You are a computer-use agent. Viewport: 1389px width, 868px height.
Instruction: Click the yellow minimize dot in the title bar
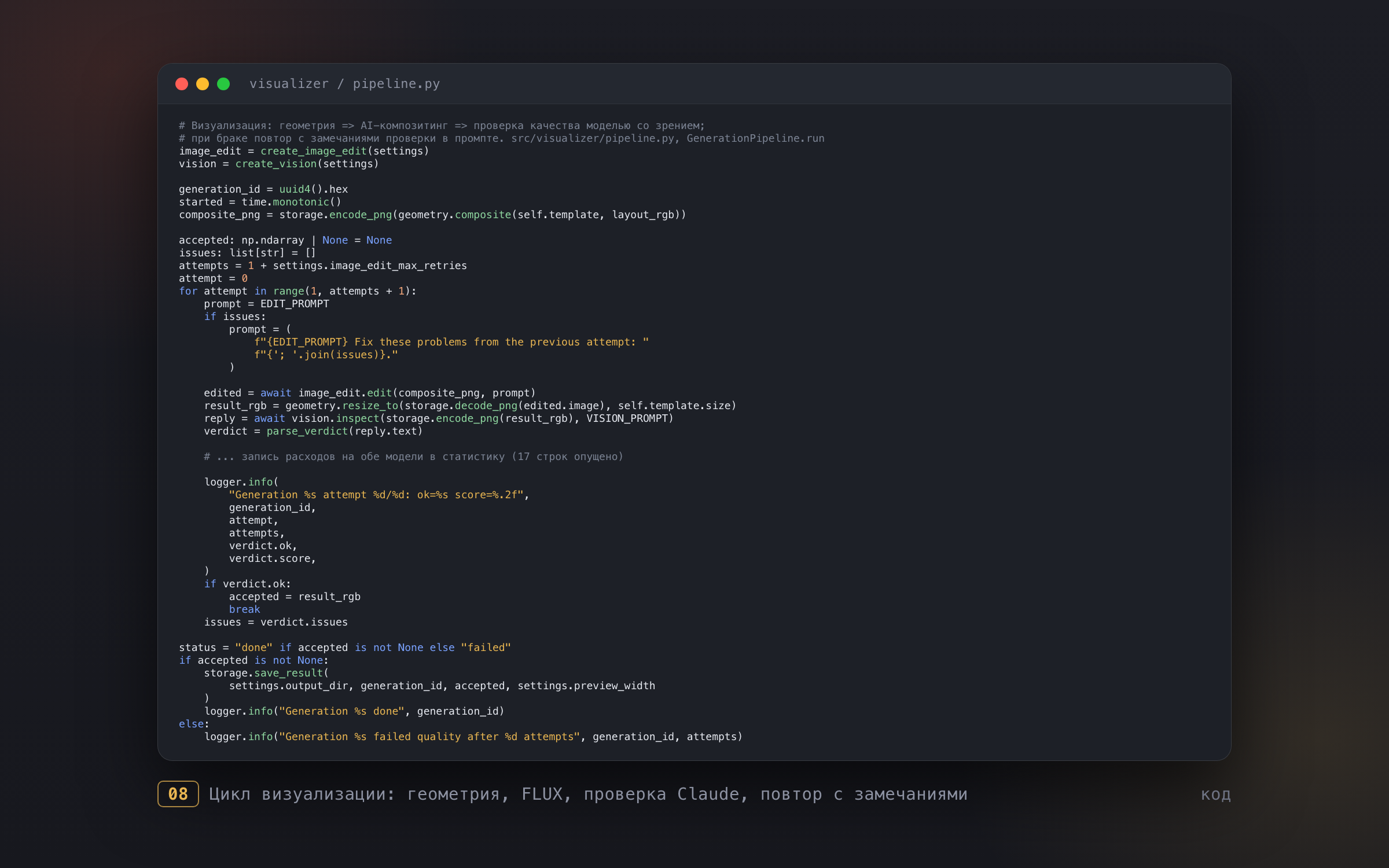pos(203,84)
